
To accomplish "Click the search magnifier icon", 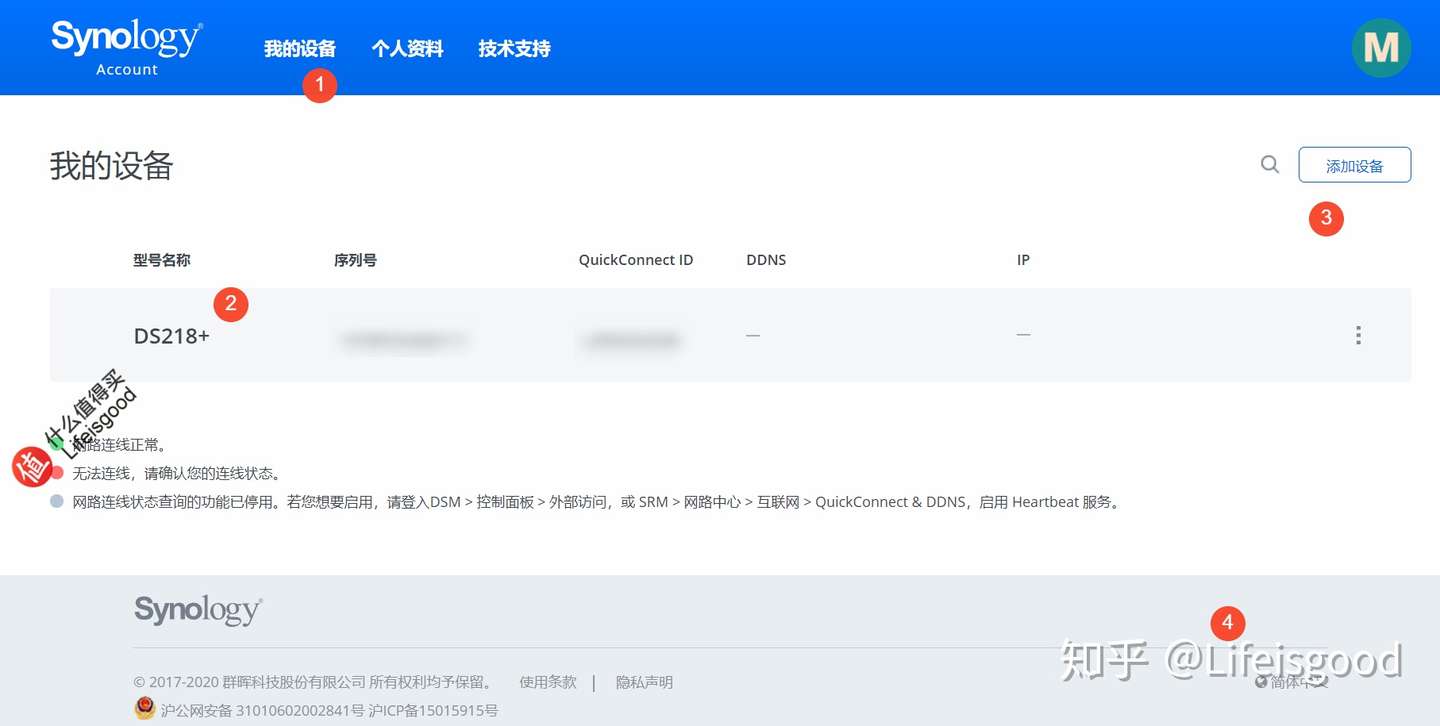I will [x=1270, y=165].
